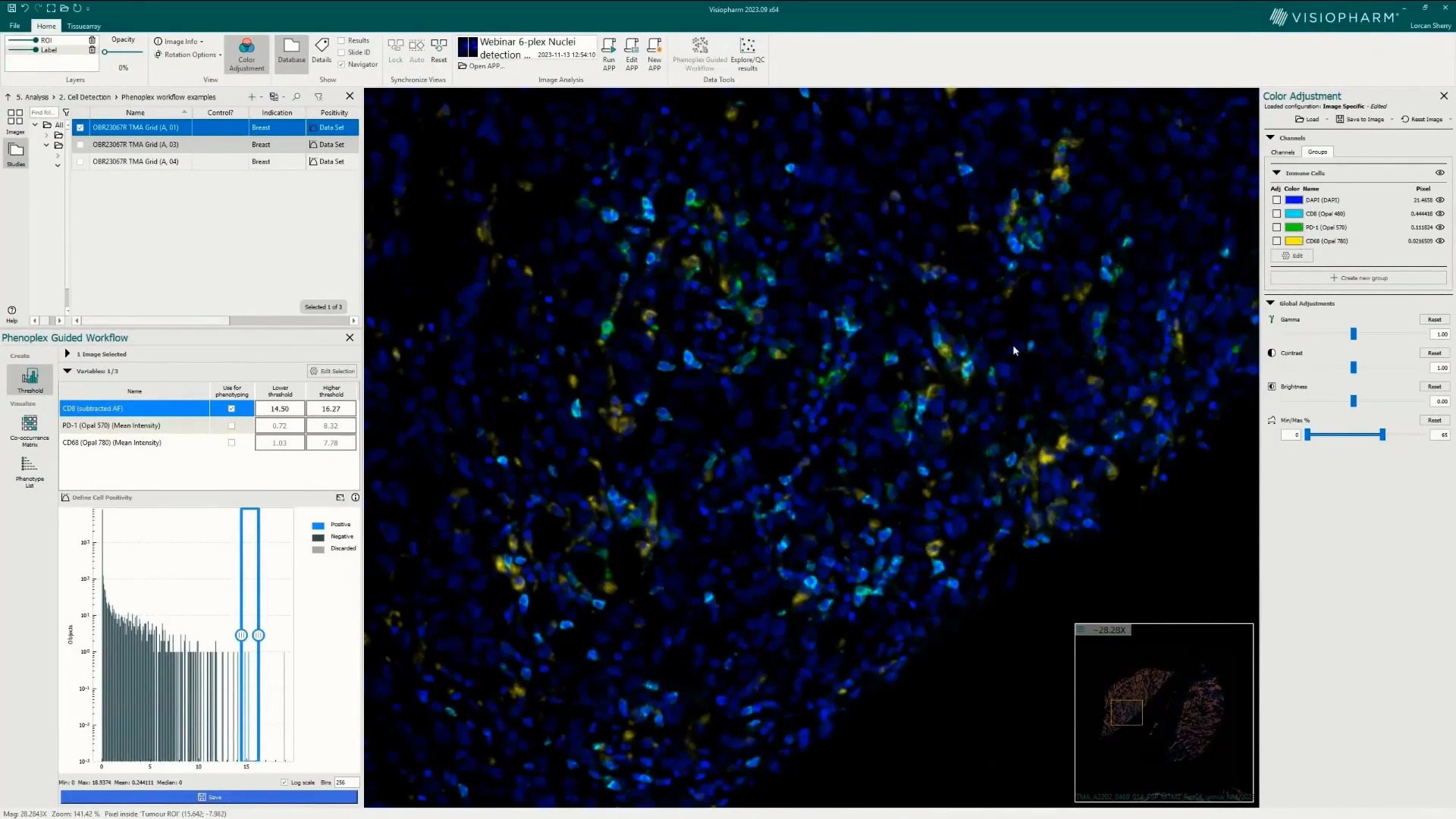Expand the 1 Image Selected section
The height and width of the screenshot is (819, 1456).
pyautogui.click(x=67, y=354)
